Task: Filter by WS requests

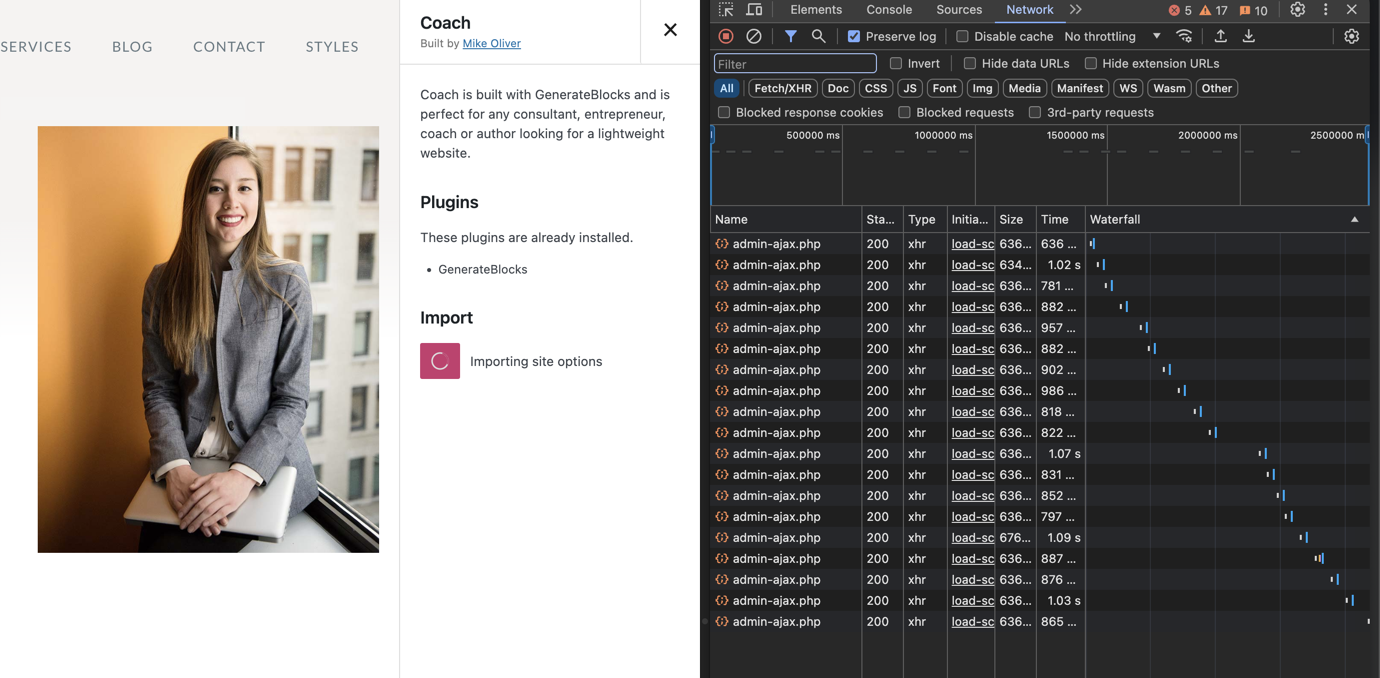Action: point(1128,88)
